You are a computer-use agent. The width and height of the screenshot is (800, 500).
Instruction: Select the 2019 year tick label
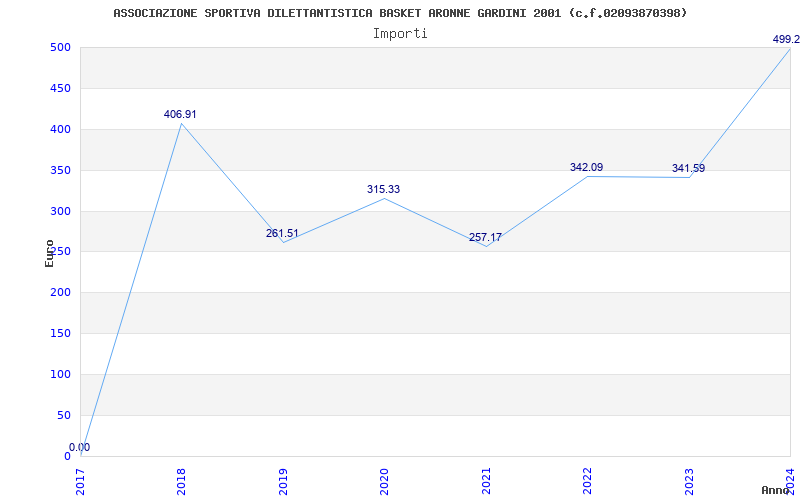283,480
